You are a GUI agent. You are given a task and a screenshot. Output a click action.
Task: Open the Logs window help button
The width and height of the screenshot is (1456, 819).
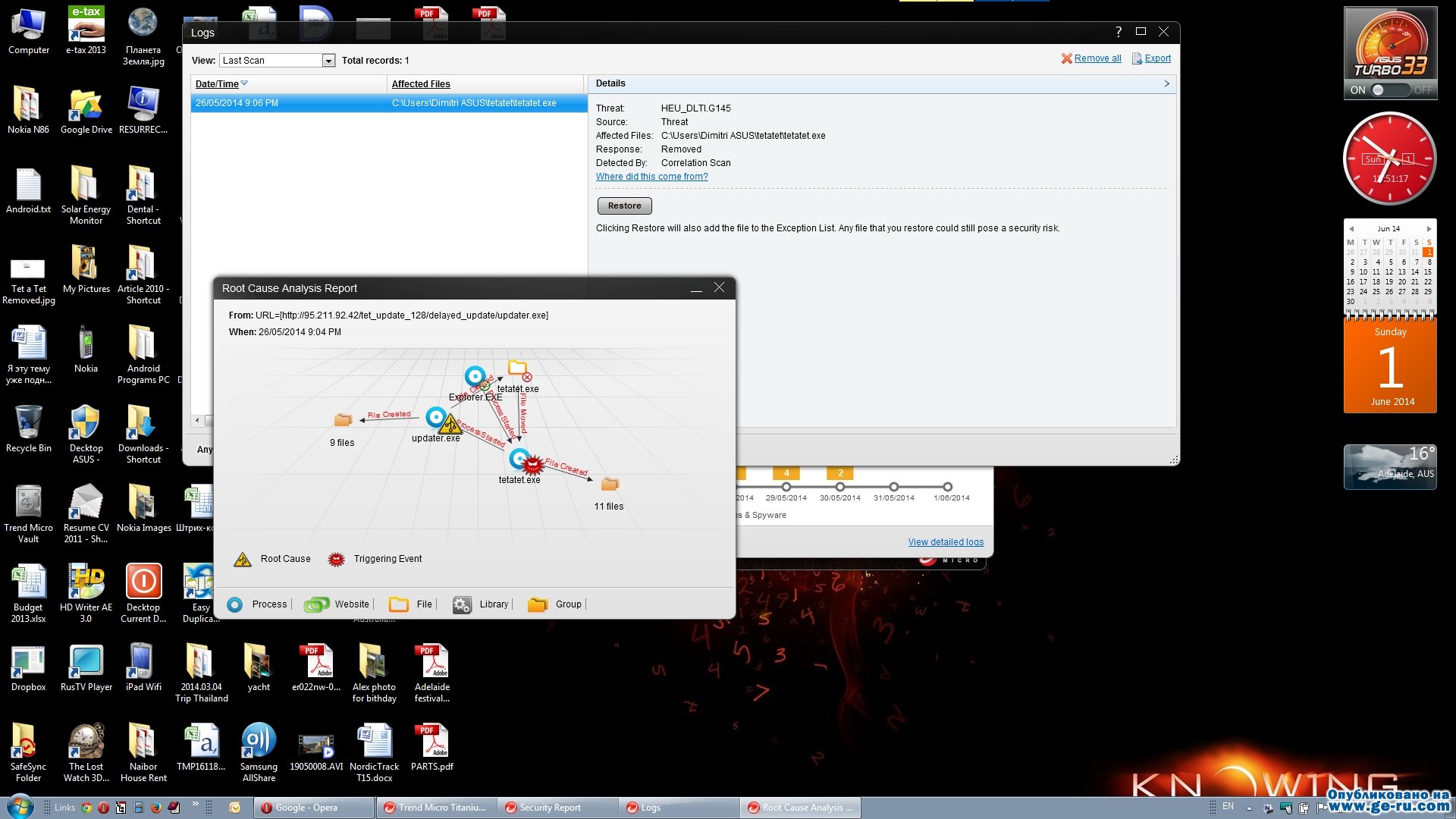[x=1118, y=32]
